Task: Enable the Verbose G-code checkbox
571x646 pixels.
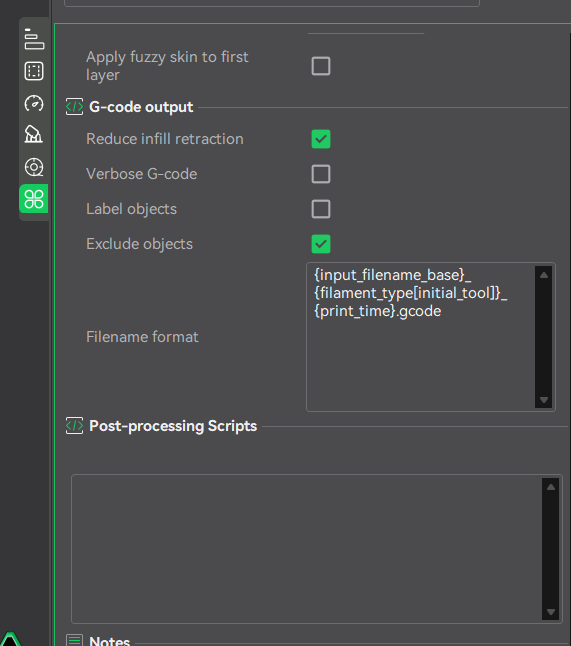Action: 321,174
